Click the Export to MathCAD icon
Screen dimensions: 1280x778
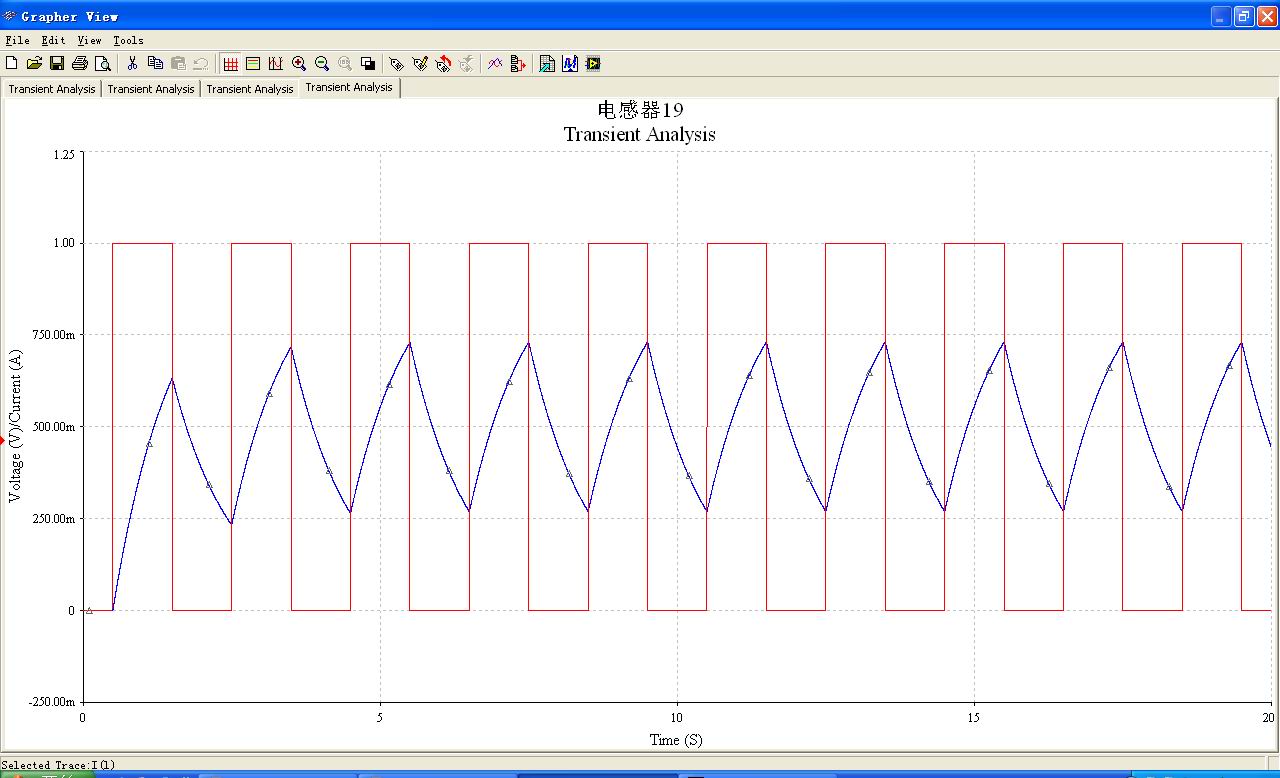tap(570, 63)
